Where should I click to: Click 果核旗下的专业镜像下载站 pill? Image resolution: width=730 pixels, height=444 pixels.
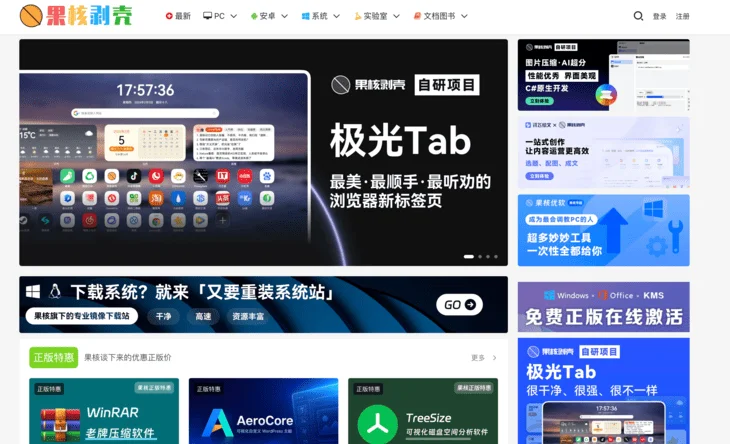point(81,316)
